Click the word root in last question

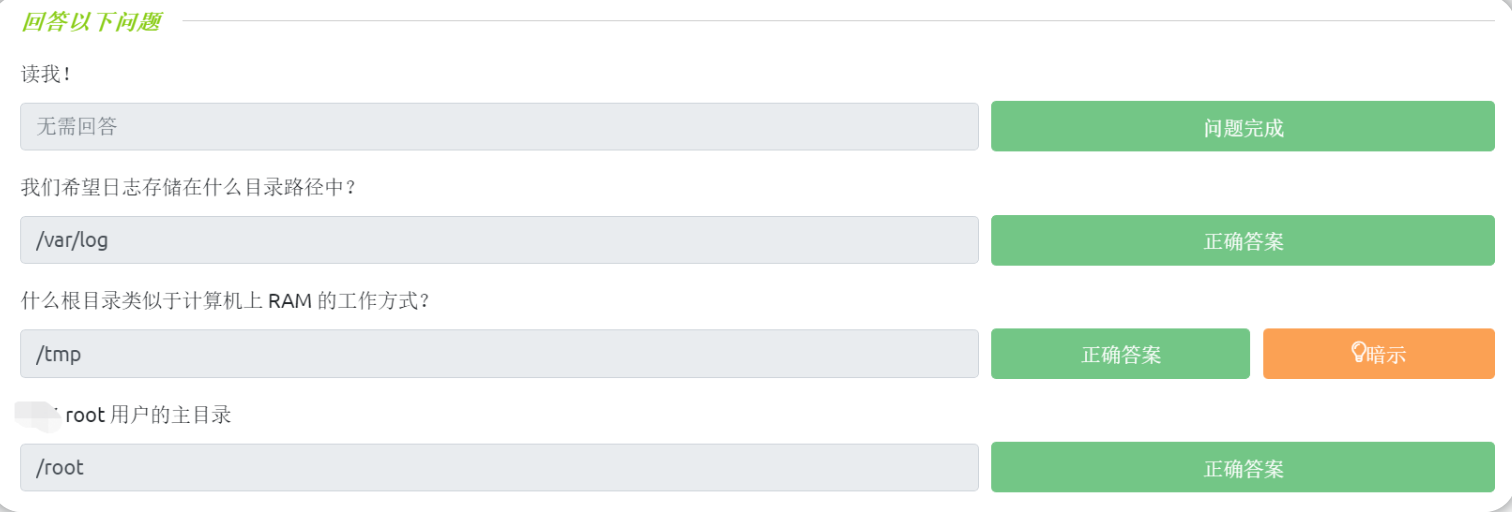coord(85,415)
